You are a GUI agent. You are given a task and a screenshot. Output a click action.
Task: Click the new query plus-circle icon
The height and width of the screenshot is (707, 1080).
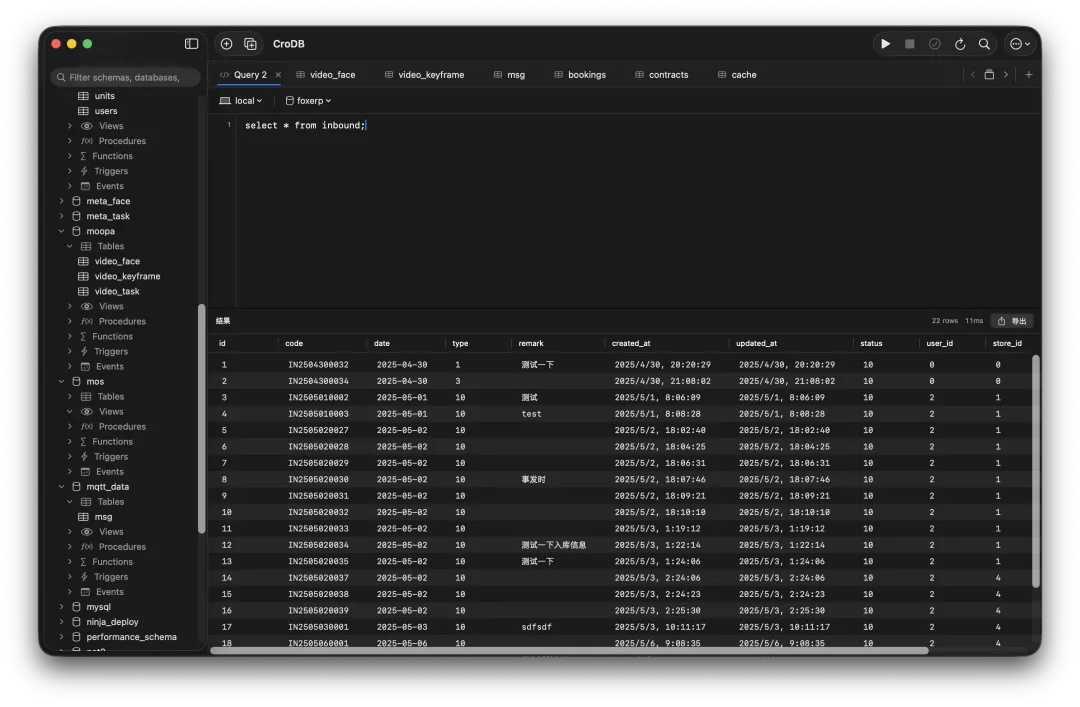click(227, 43)
